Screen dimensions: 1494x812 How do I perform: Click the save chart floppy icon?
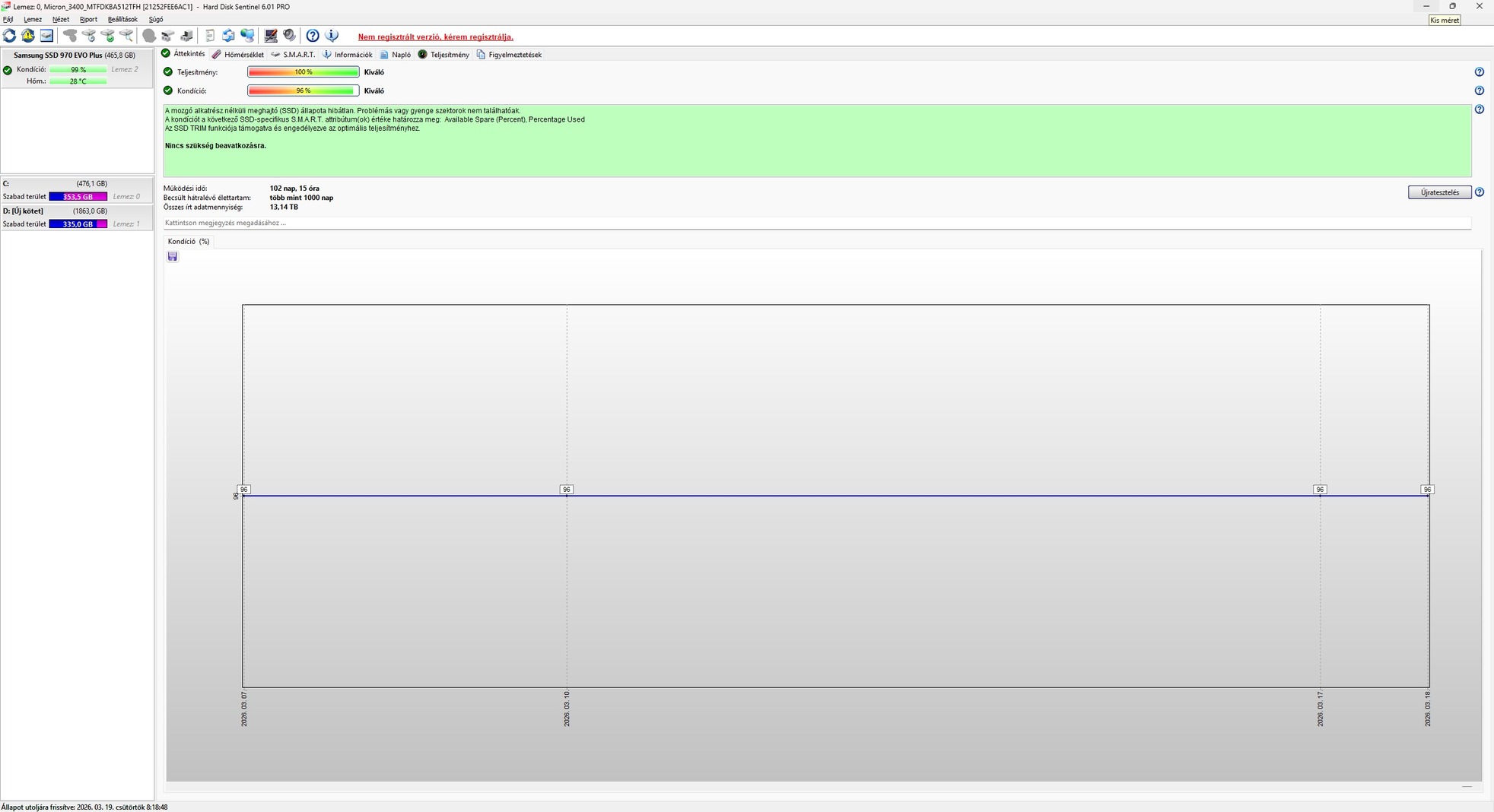click(173, 257)
